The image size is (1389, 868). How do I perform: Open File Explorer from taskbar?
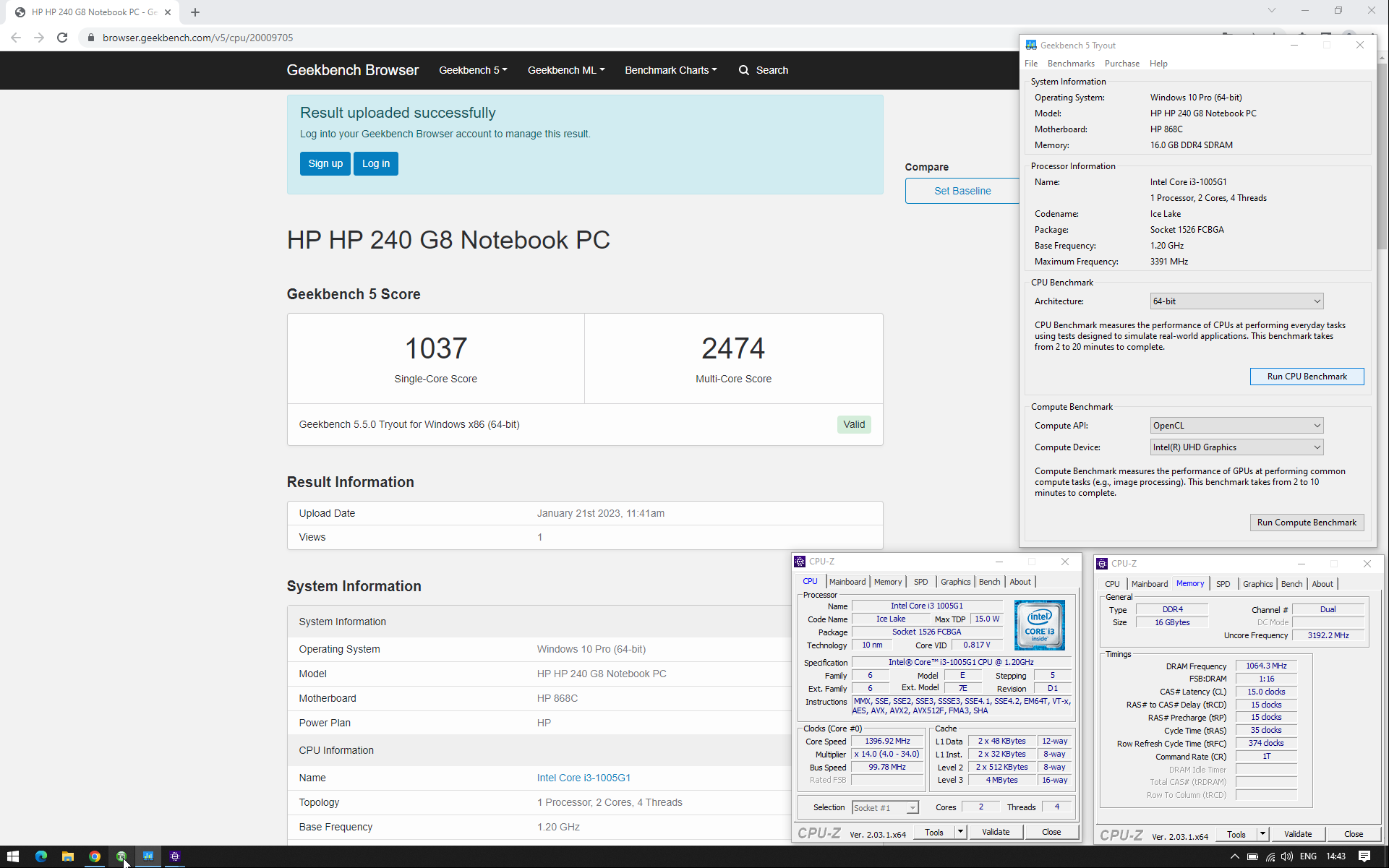click(68, 856)
